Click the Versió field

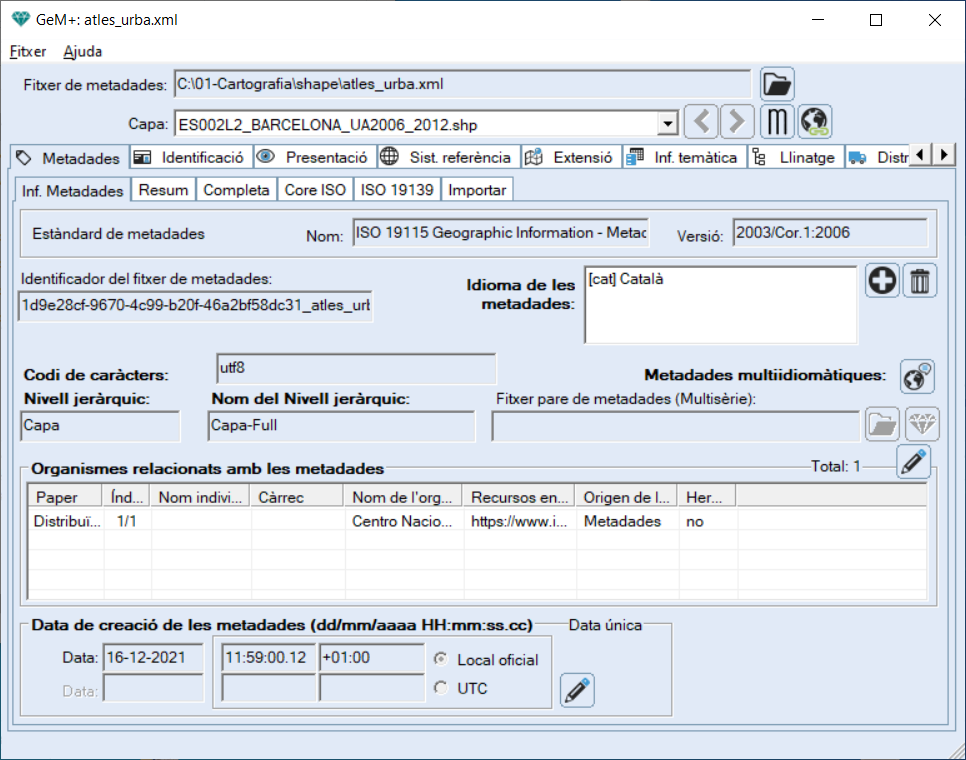click(830, 233)
